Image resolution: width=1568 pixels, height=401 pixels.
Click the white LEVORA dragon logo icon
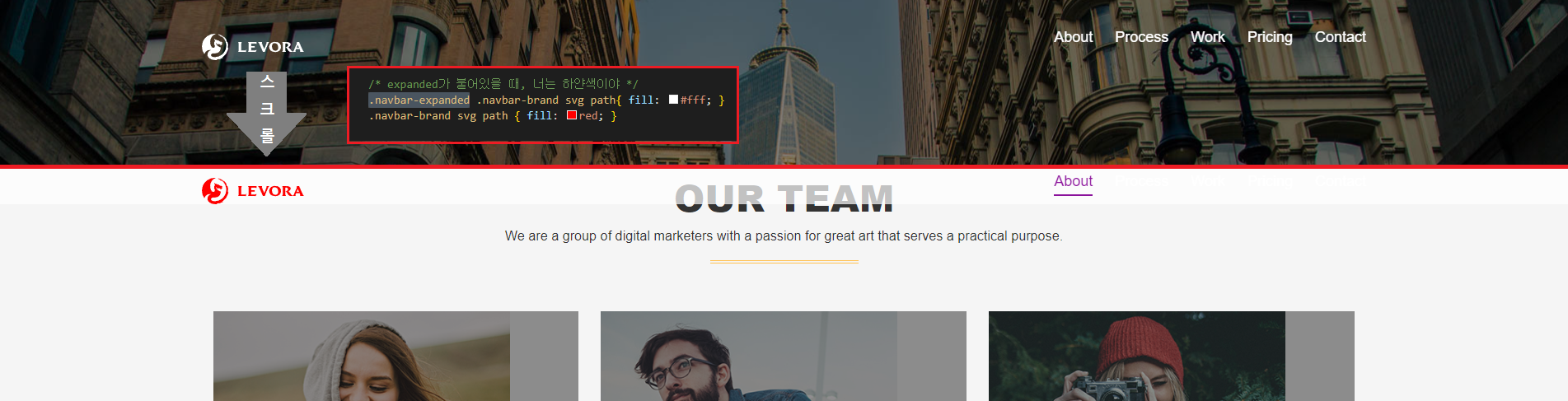(215, 47)
